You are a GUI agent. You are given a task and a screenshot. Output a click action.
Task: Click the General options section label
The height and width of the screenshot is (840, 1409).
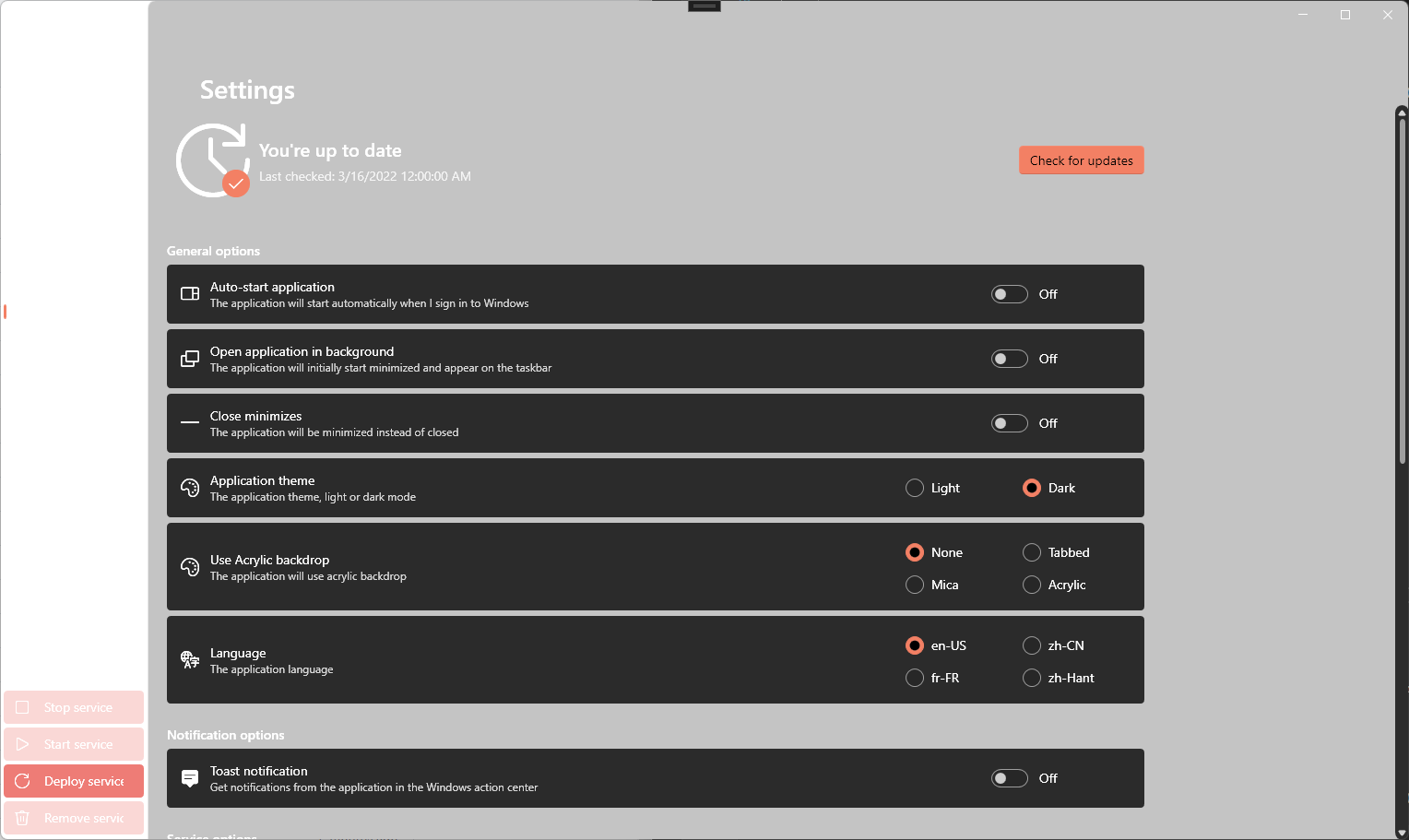(x=213, y=251)
